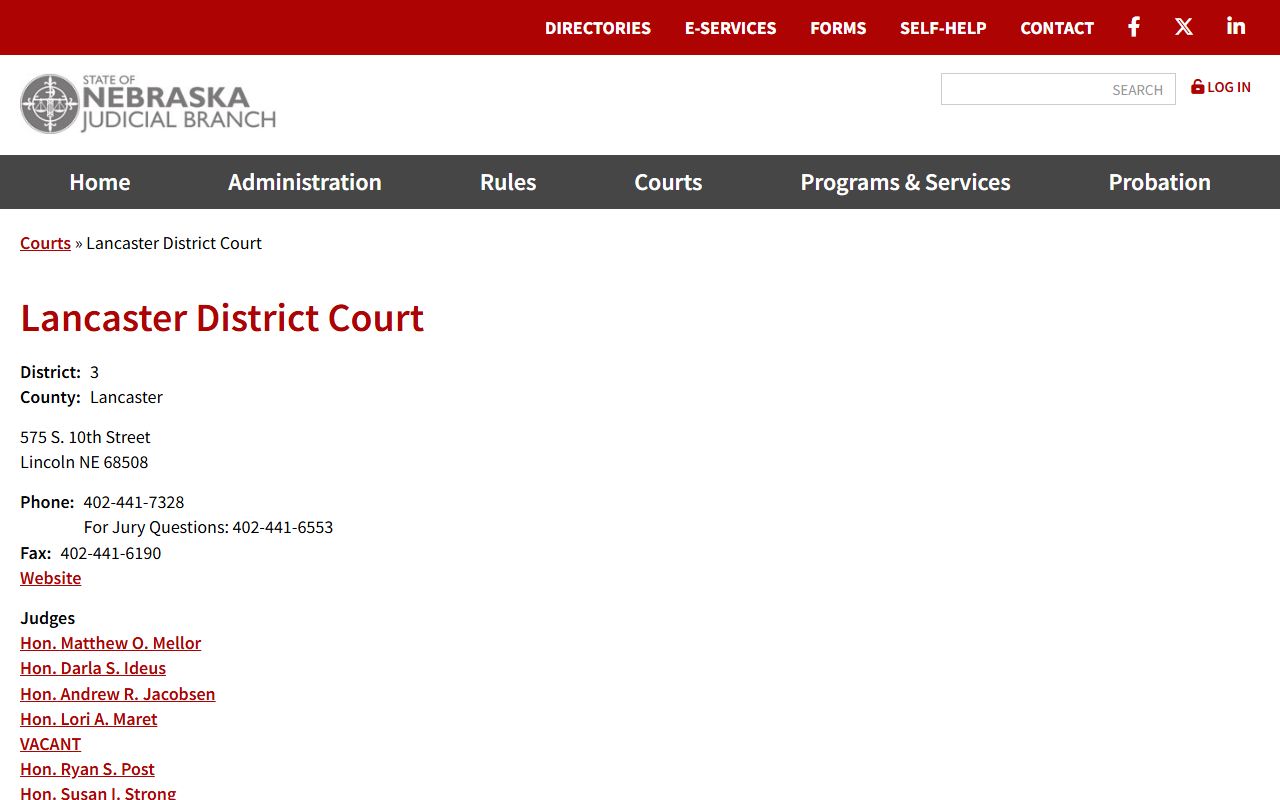This screenshot has height=800, width=1280.
Task: Open the Courts navigation item
Action: pos(668,182)
